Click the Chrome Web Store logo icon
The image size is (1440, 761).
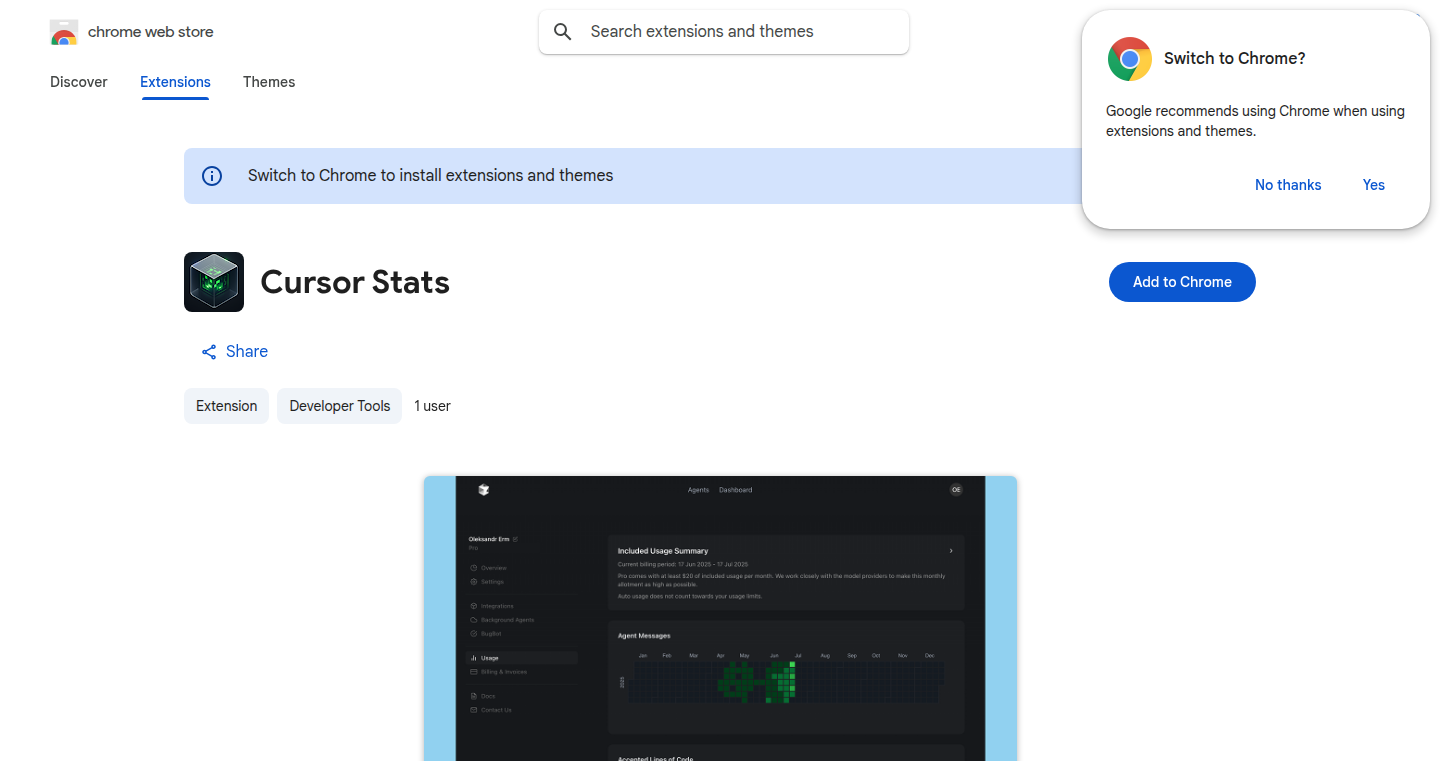click(64, 32)
